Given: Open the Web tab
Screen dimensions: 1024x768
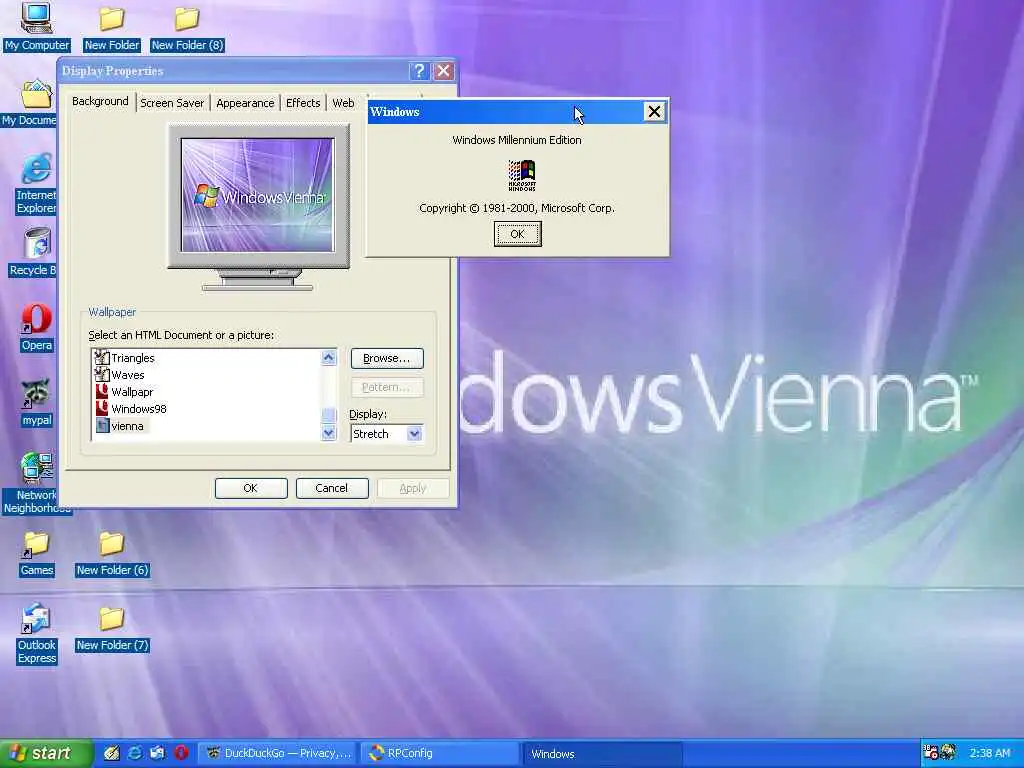Looking at the screenshot, I should click(344, 103).
